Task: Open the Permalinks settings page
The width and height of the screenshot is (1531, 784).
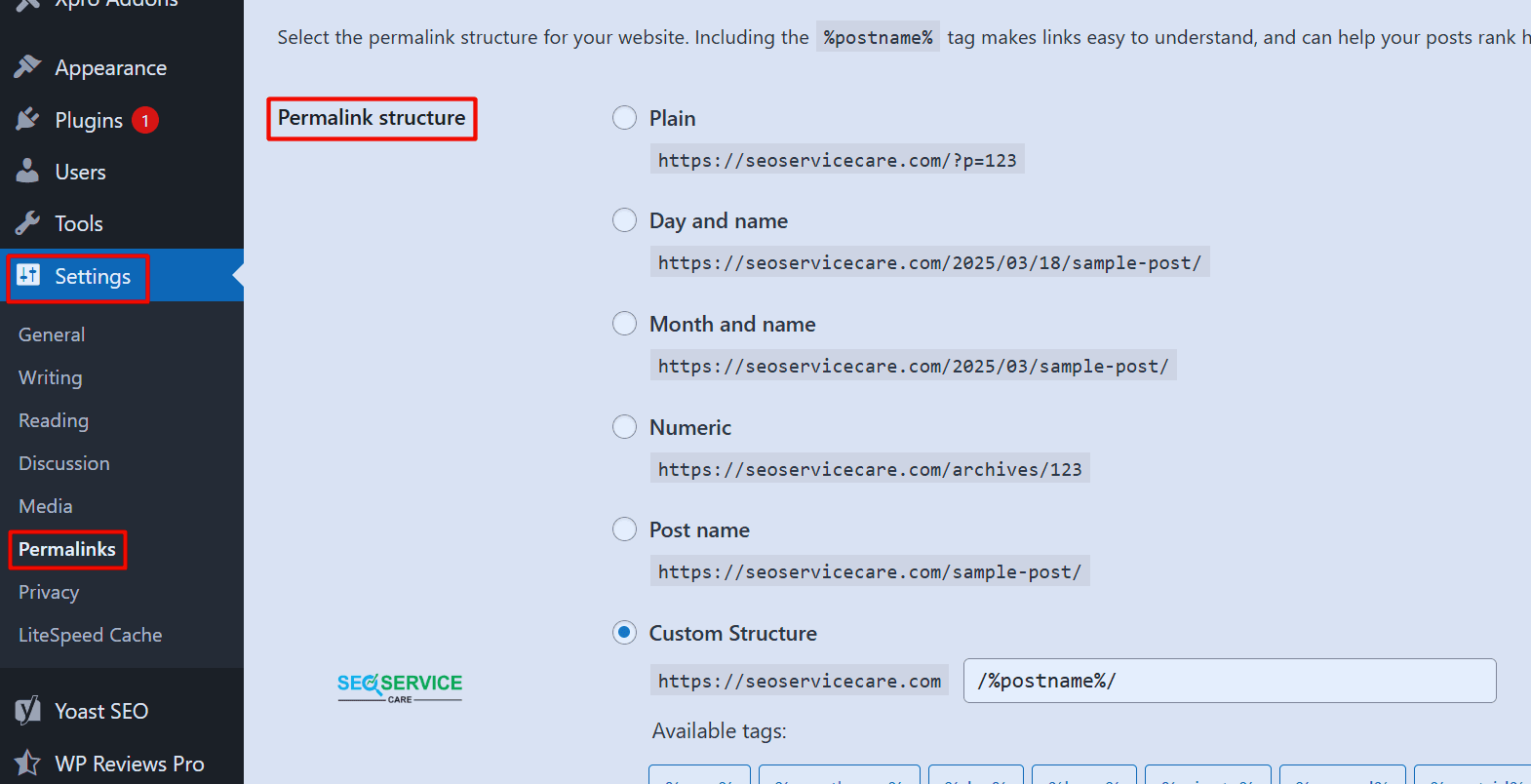Action: [67, 549]
